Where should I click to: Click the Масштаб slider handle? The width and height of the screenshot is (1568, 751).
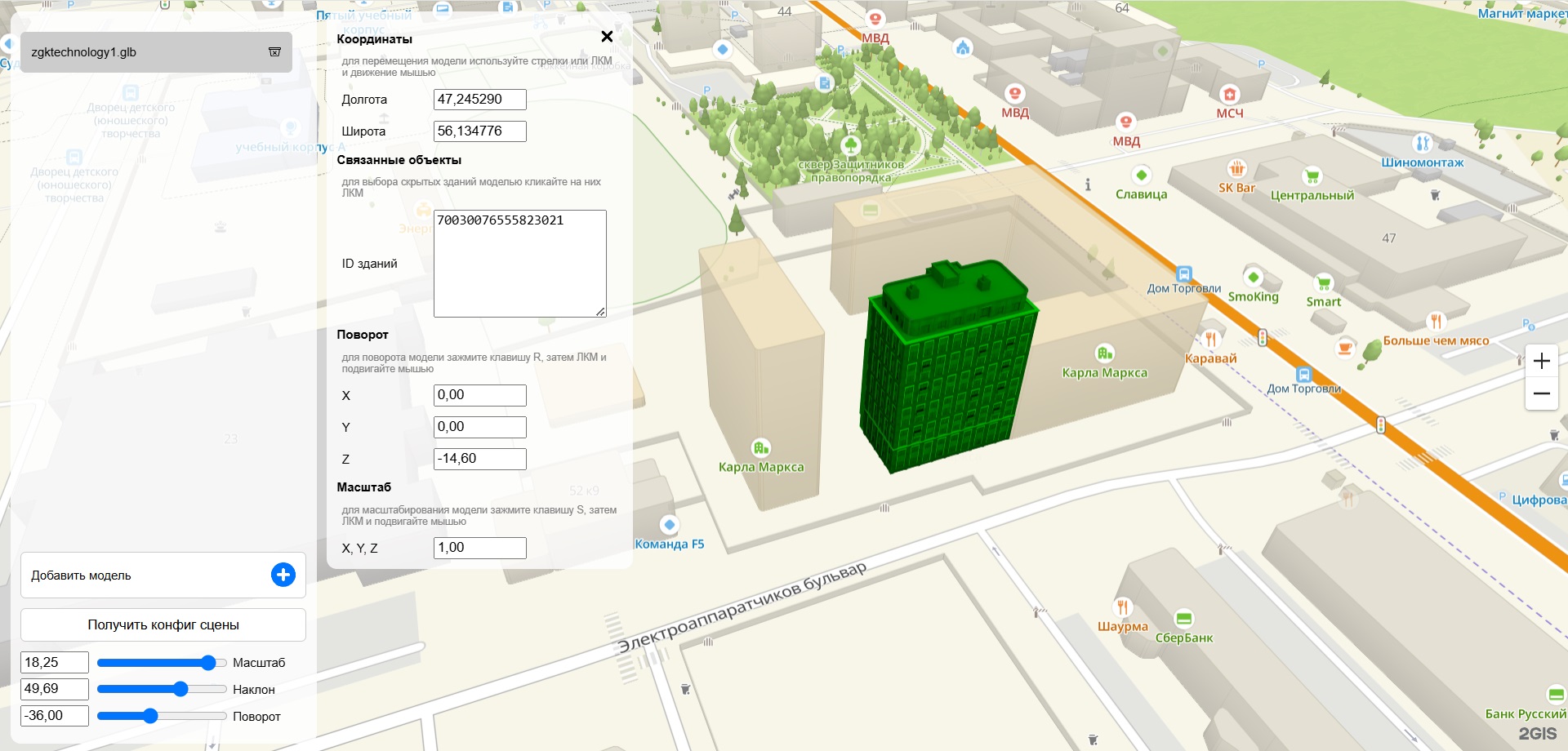[x=208, y=663]
